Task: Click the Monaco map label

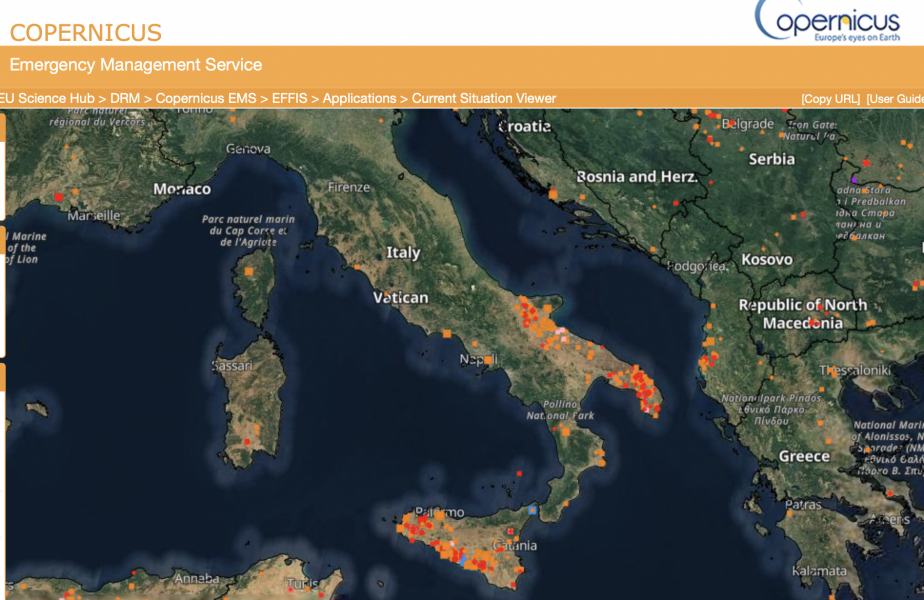Action: tap(182, 189)
